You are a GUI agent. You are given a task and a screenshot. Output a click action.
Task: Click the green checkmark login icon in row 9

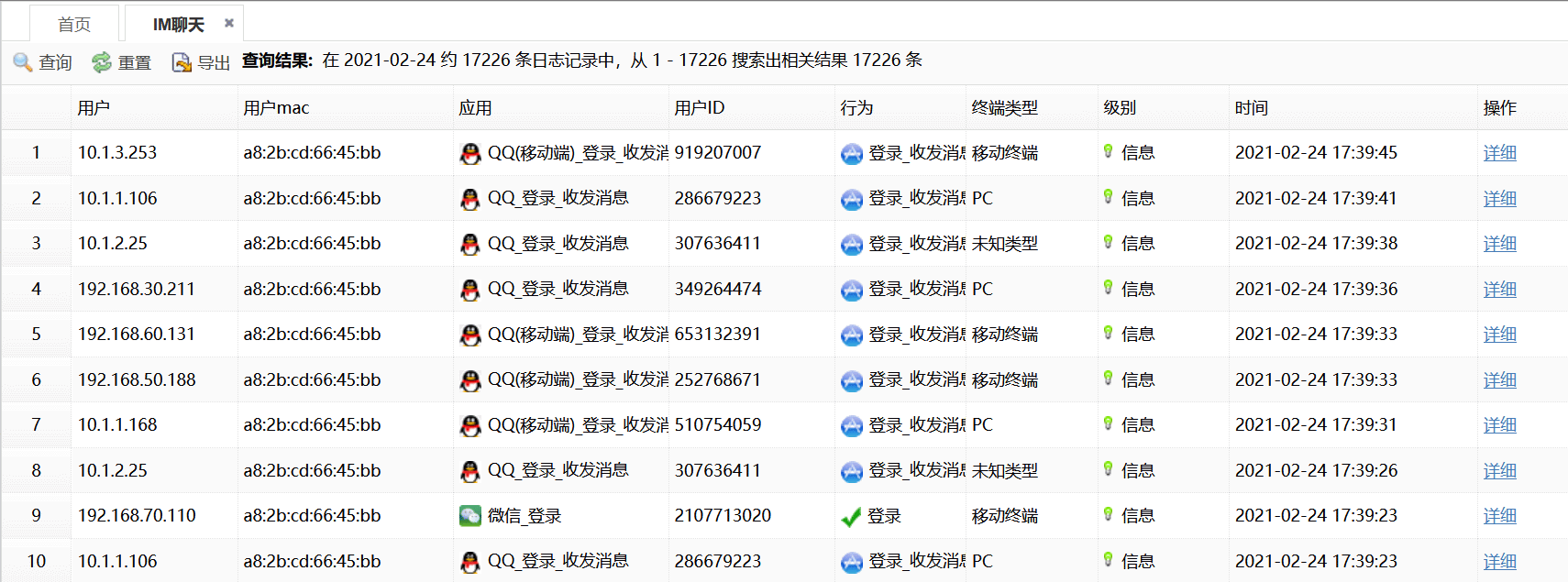click(851, 517)
